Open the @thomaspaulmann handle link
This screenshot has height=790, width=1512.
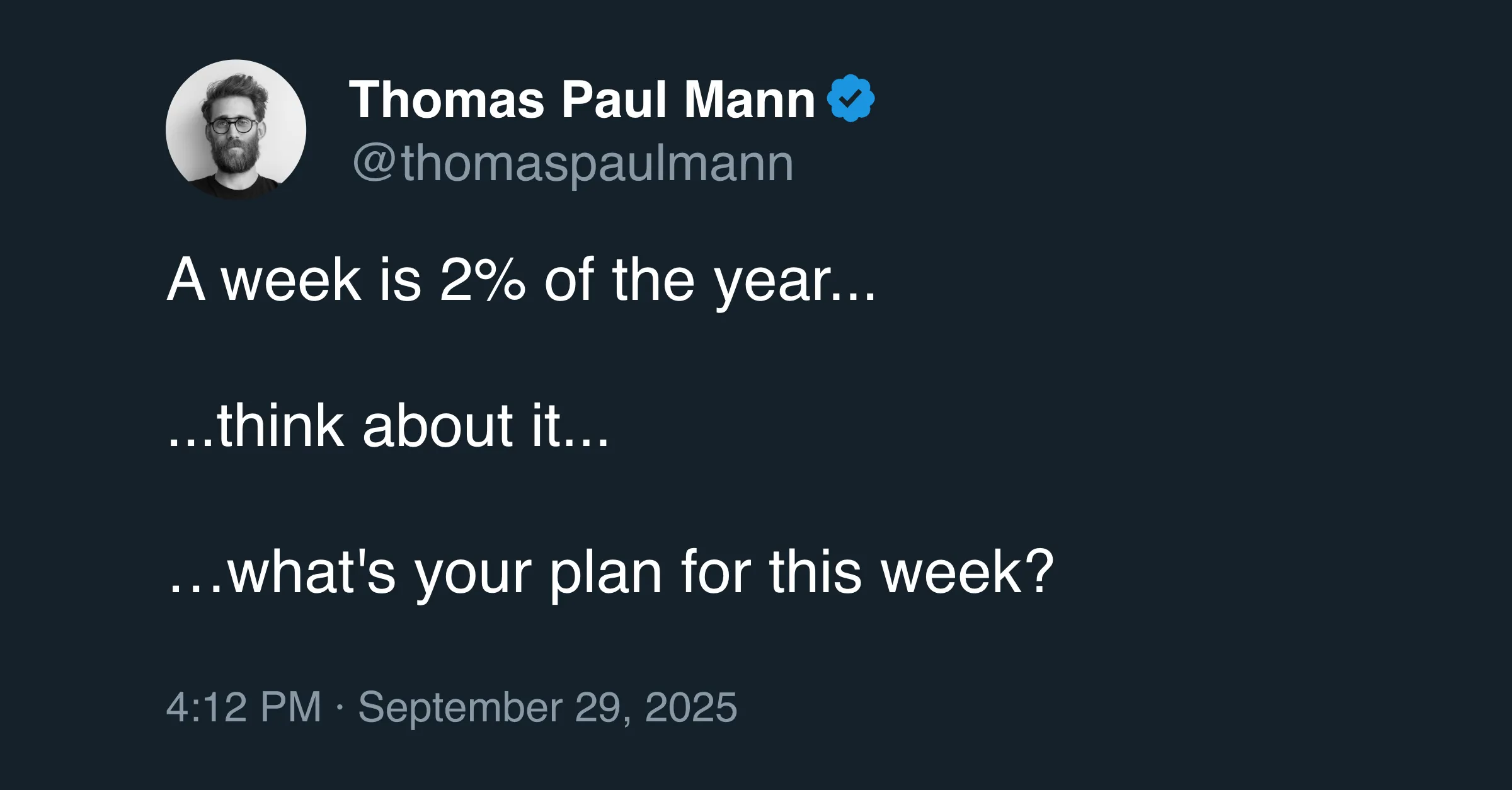coord(573,163)
